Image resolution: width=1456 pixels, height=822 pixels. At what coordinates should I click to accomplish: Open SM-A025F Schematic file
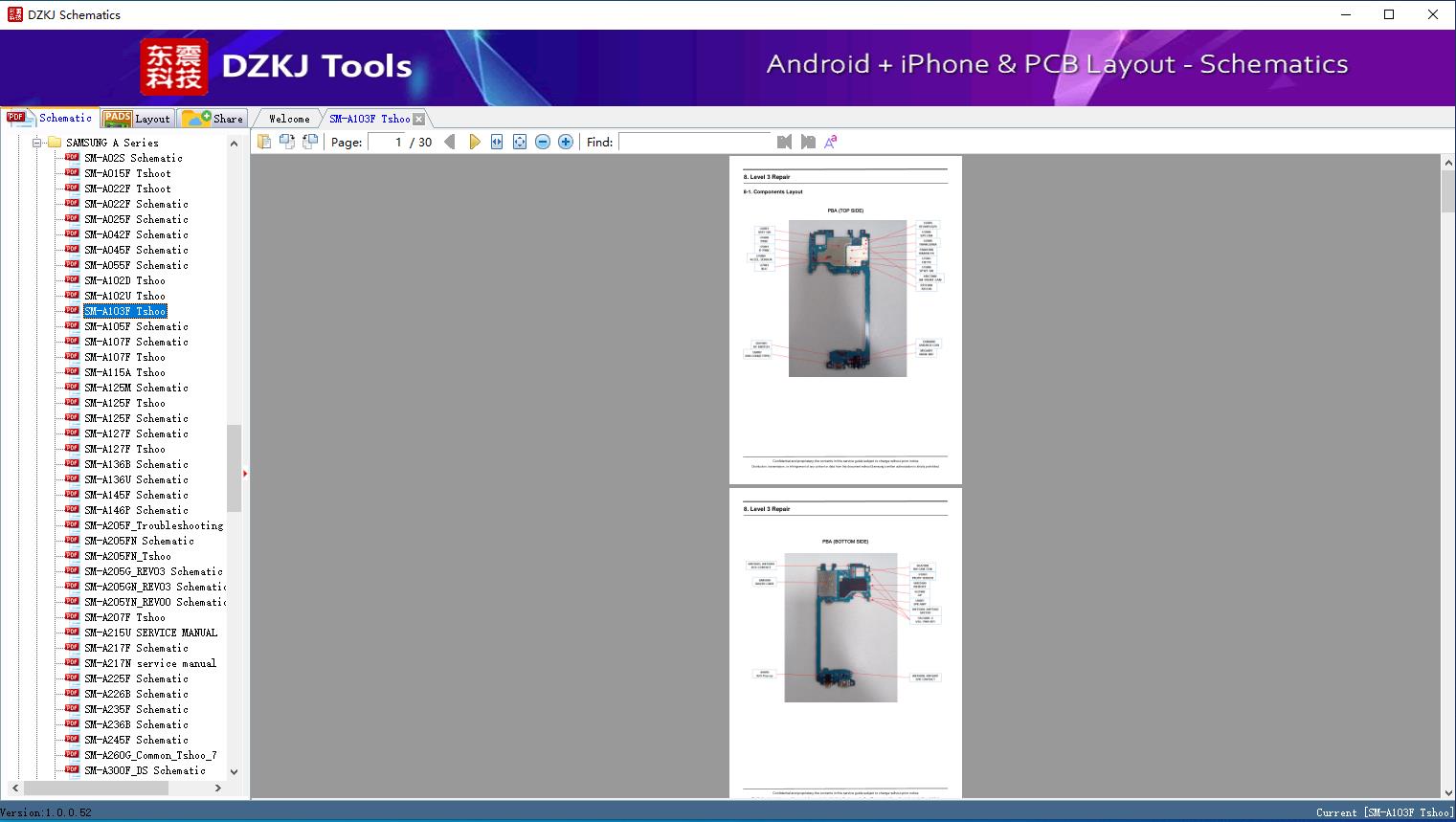(x=136, y=219)
